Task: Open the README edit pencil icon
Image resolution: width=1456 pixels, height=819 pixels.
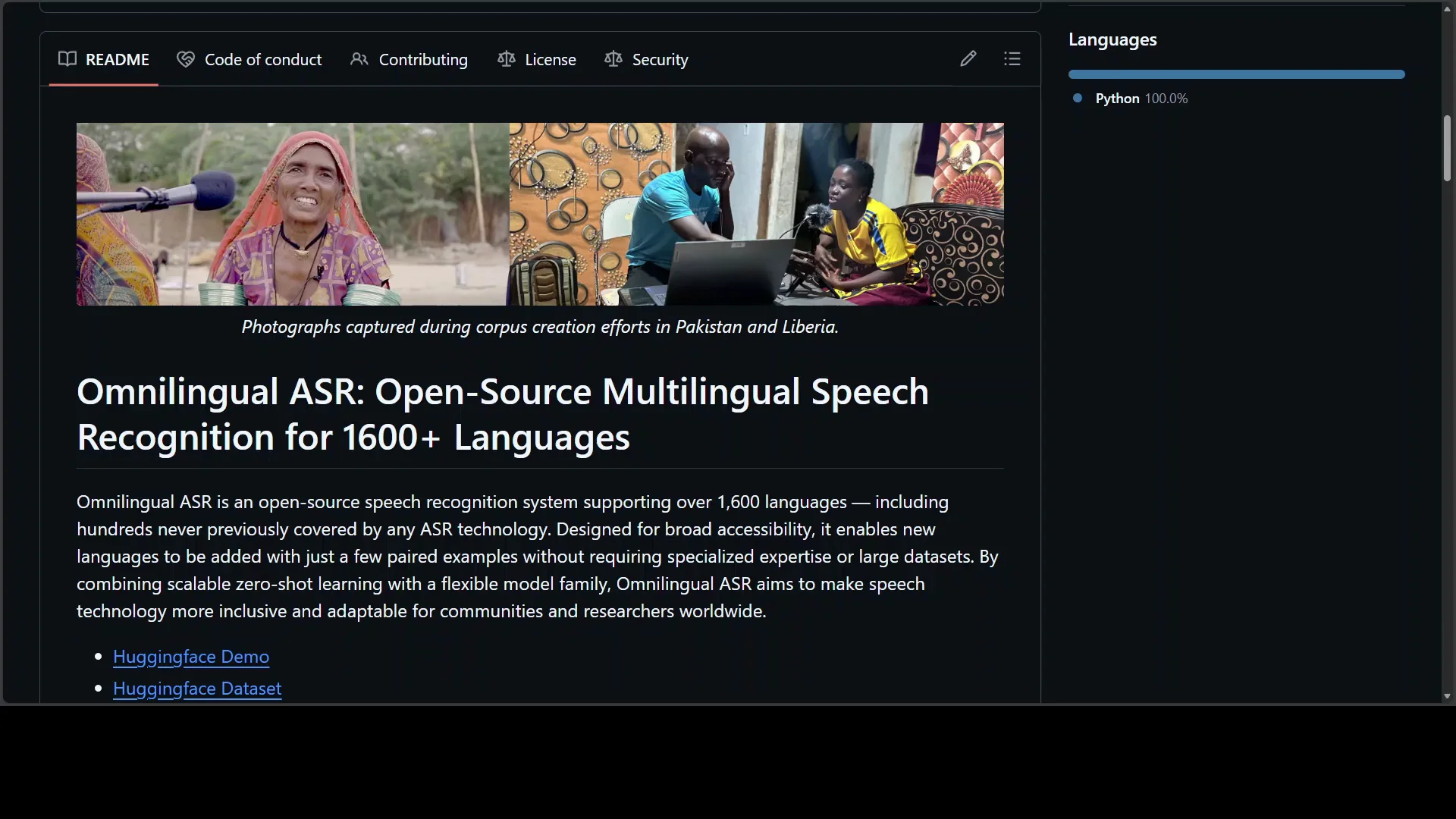Action: 968,58
